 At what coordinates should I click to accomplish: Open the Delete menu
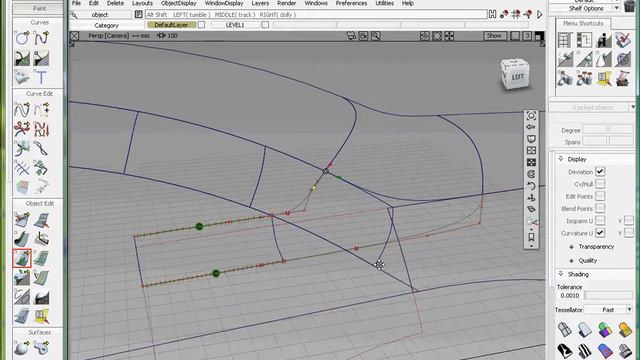116,3
